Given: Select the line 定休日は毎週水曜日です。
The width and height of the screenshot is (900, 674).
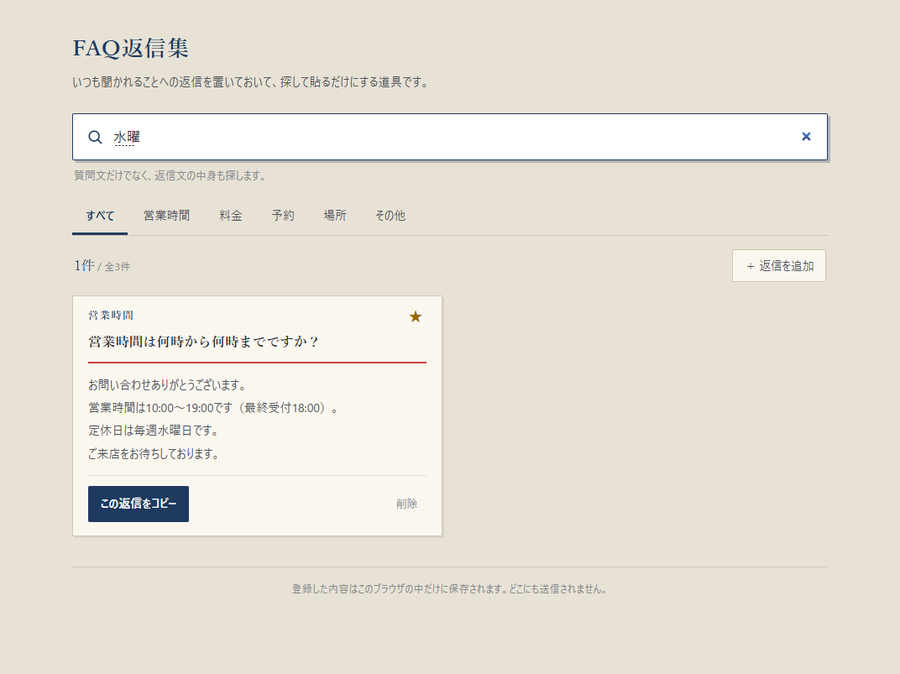Looking at the screenshot, I should 154,431.
